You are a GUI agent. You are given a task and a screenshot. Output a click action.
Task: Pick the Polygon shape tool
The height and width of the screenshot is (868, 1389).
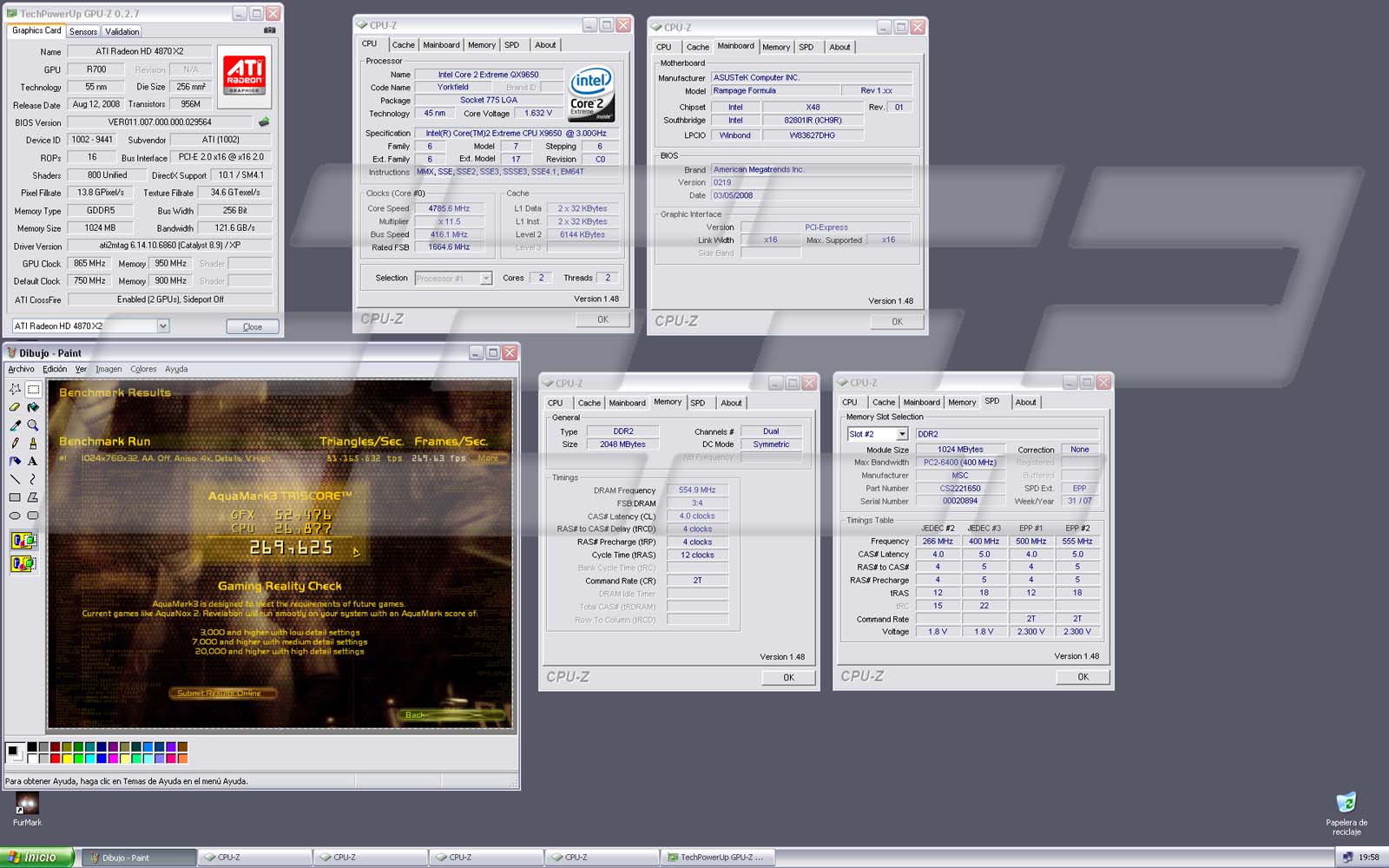(33, 497)
